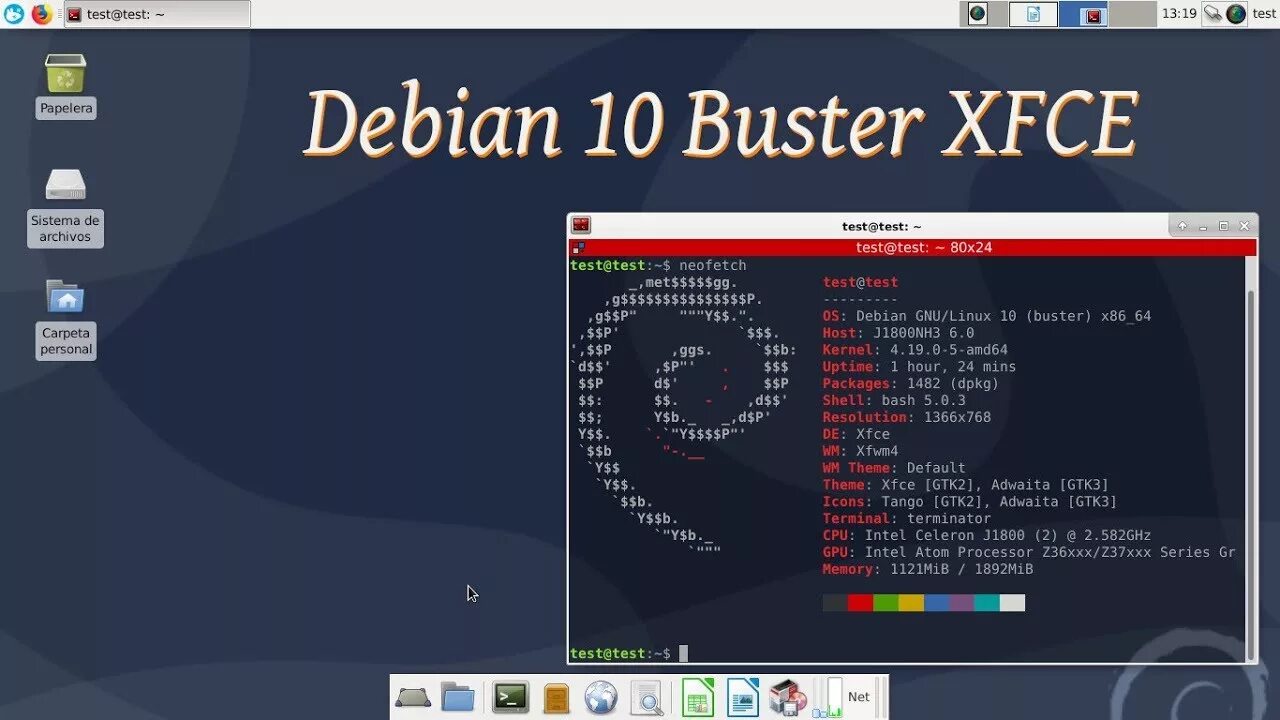Open the Terminator group icon in red titlebar
1280x720 pixels.
pos(578,247)
